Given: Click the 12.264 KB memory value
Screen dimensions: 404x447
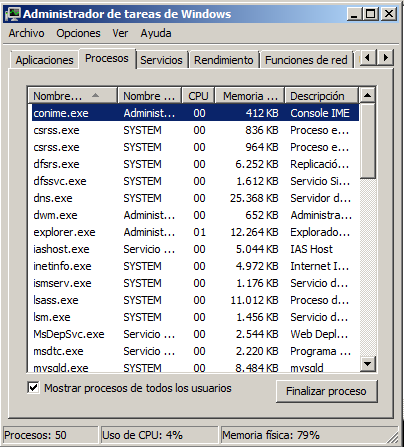Looking at the screenshot, I should coord(254,232).
